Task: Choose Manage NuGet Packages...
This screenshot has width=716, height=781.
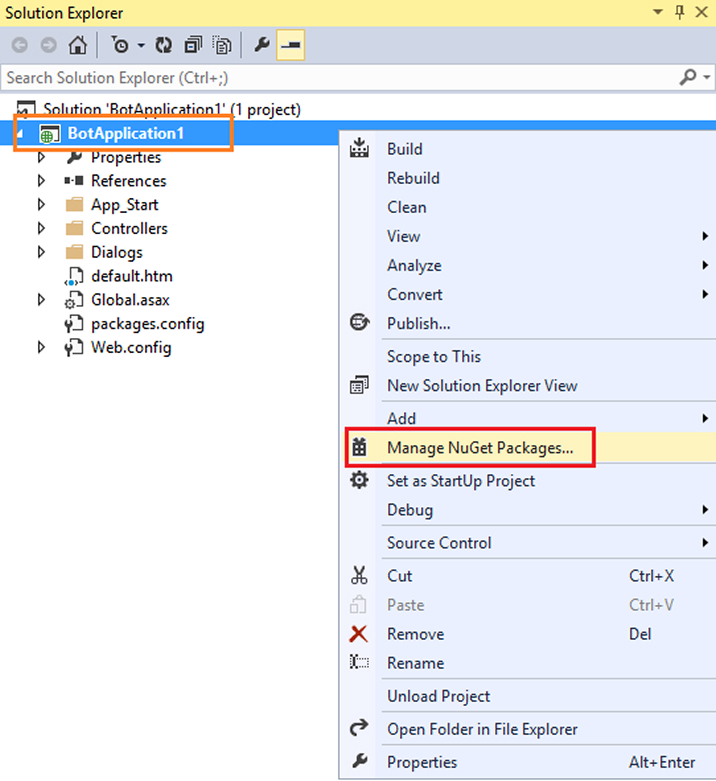Action: (528, 447)
